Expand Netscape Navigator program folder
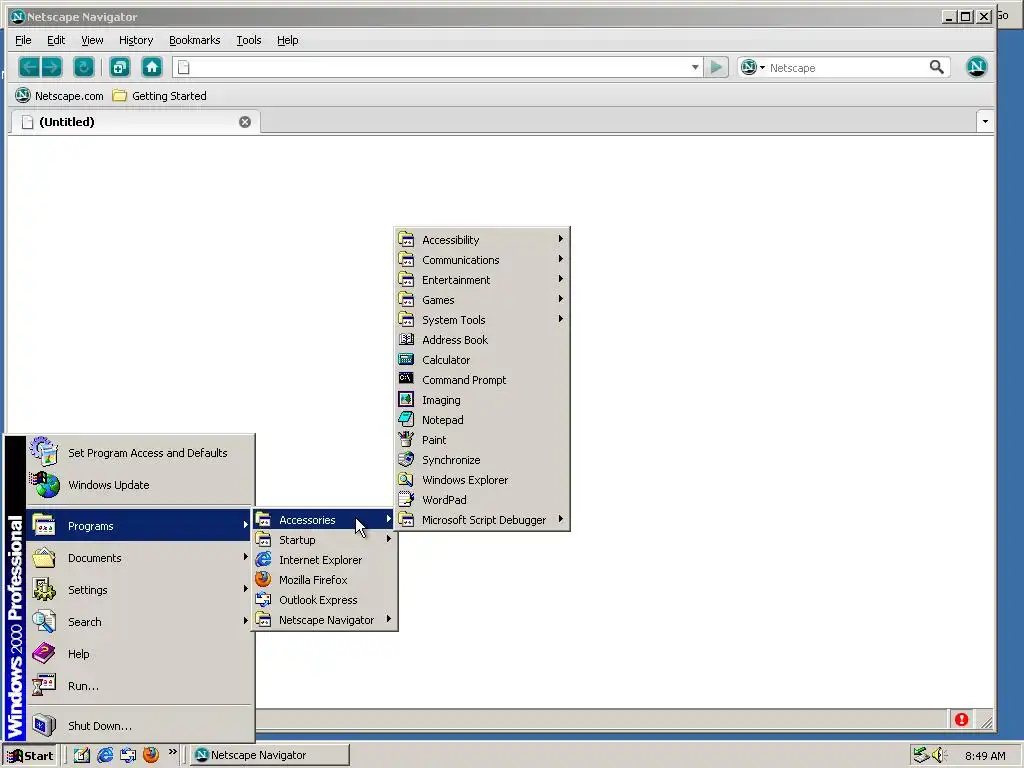Image resolution: width=1024 pixels, height=768 pixels. 325,620
